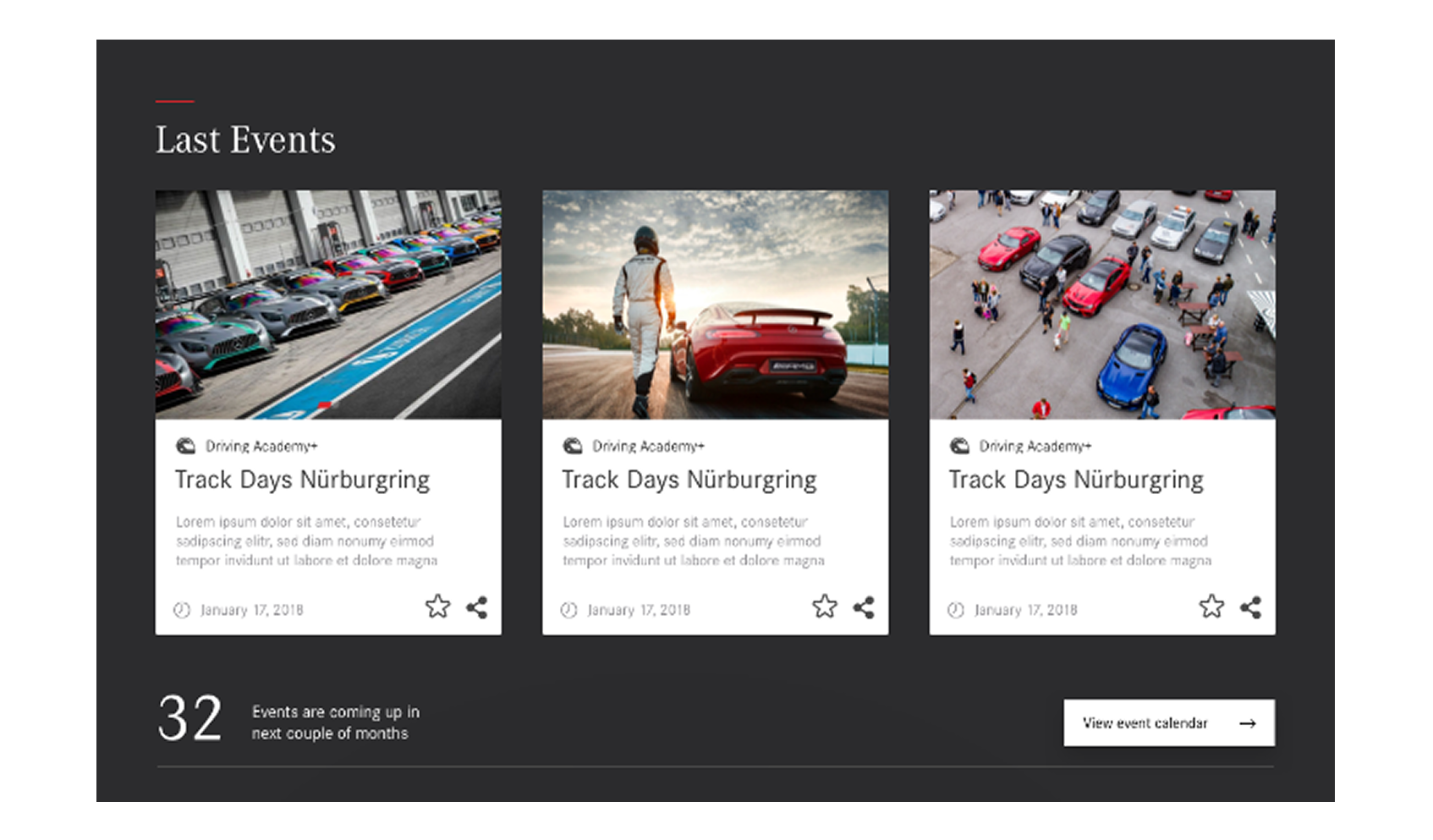Click the January 17, 2018 date on the middle card
This screenshot has height=840, width=1433.
point(640,608)
